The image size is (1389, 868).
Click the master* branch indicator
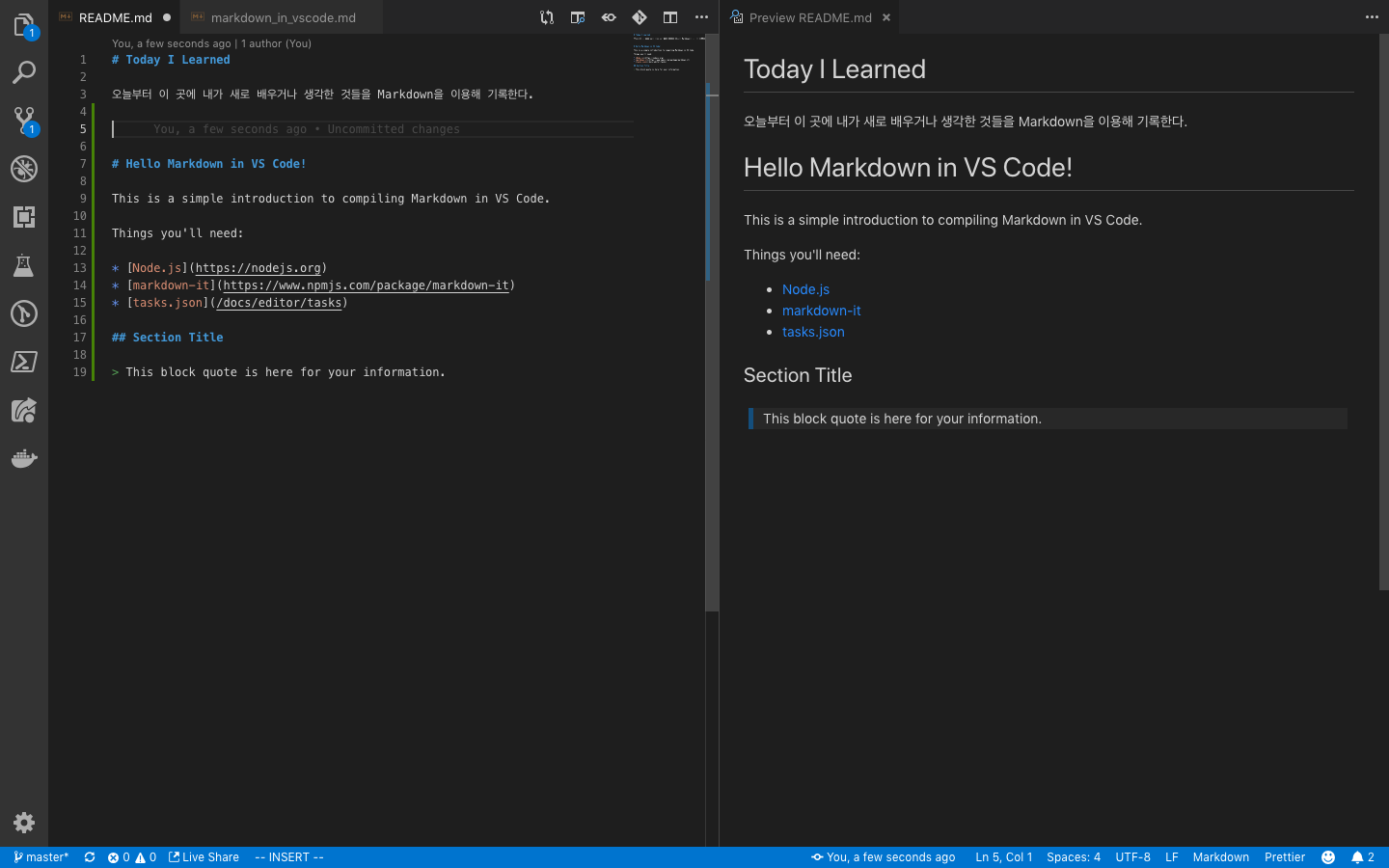pyautogui.click(x=41, y=857)
